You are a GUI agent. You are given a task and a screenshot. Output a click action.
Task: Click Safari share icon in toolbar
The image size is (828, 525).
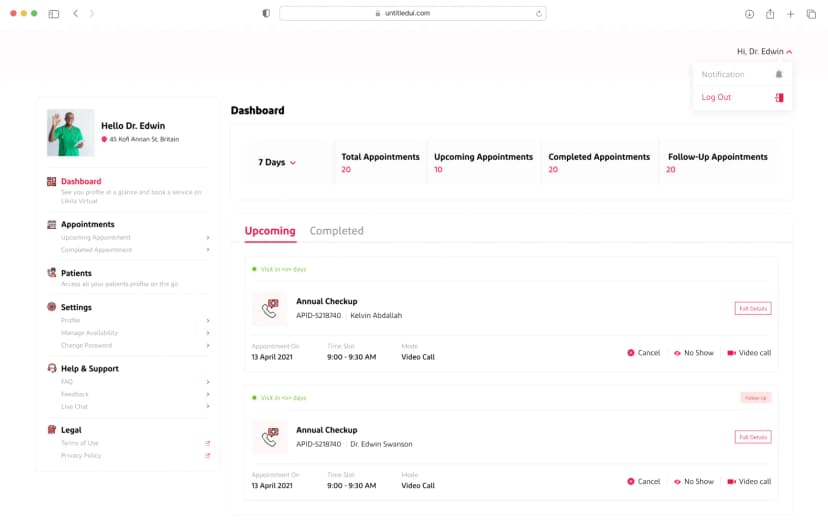tap(770, 14)
